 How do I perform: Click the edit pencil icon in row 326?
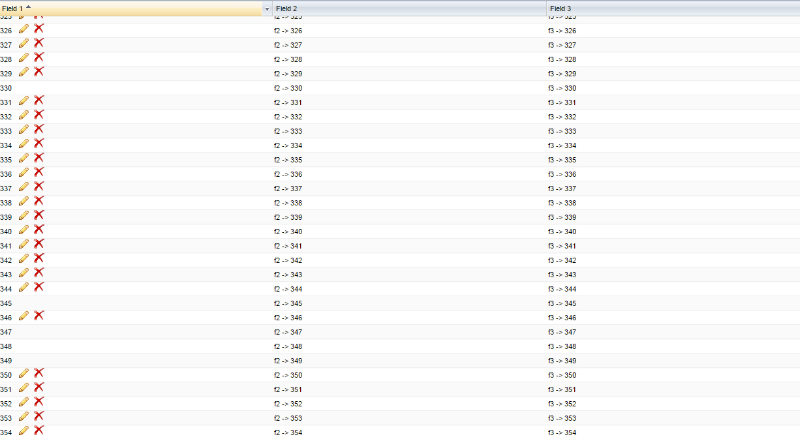coord(24,30)
